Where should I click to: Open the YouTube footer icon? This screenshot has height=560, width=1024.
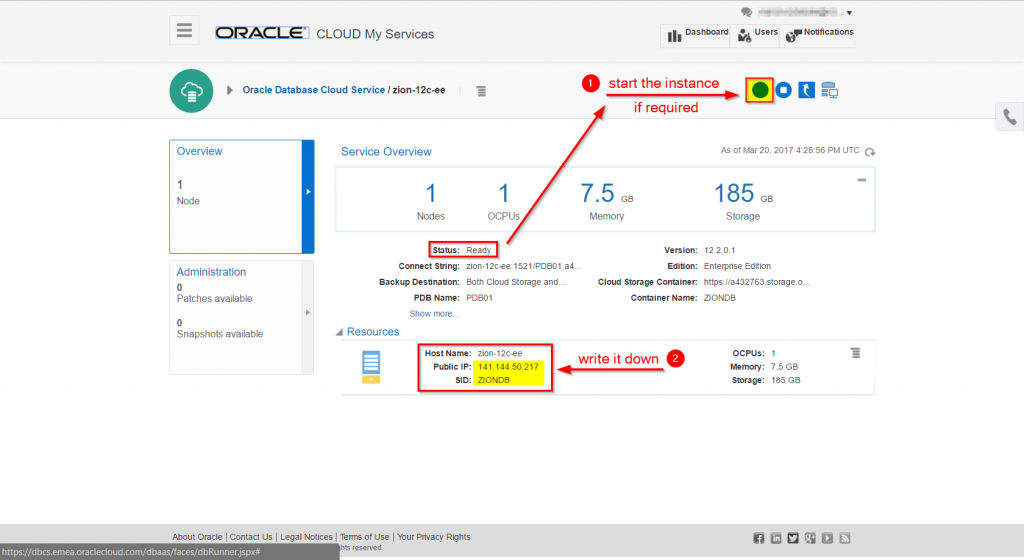click(827, 538)
